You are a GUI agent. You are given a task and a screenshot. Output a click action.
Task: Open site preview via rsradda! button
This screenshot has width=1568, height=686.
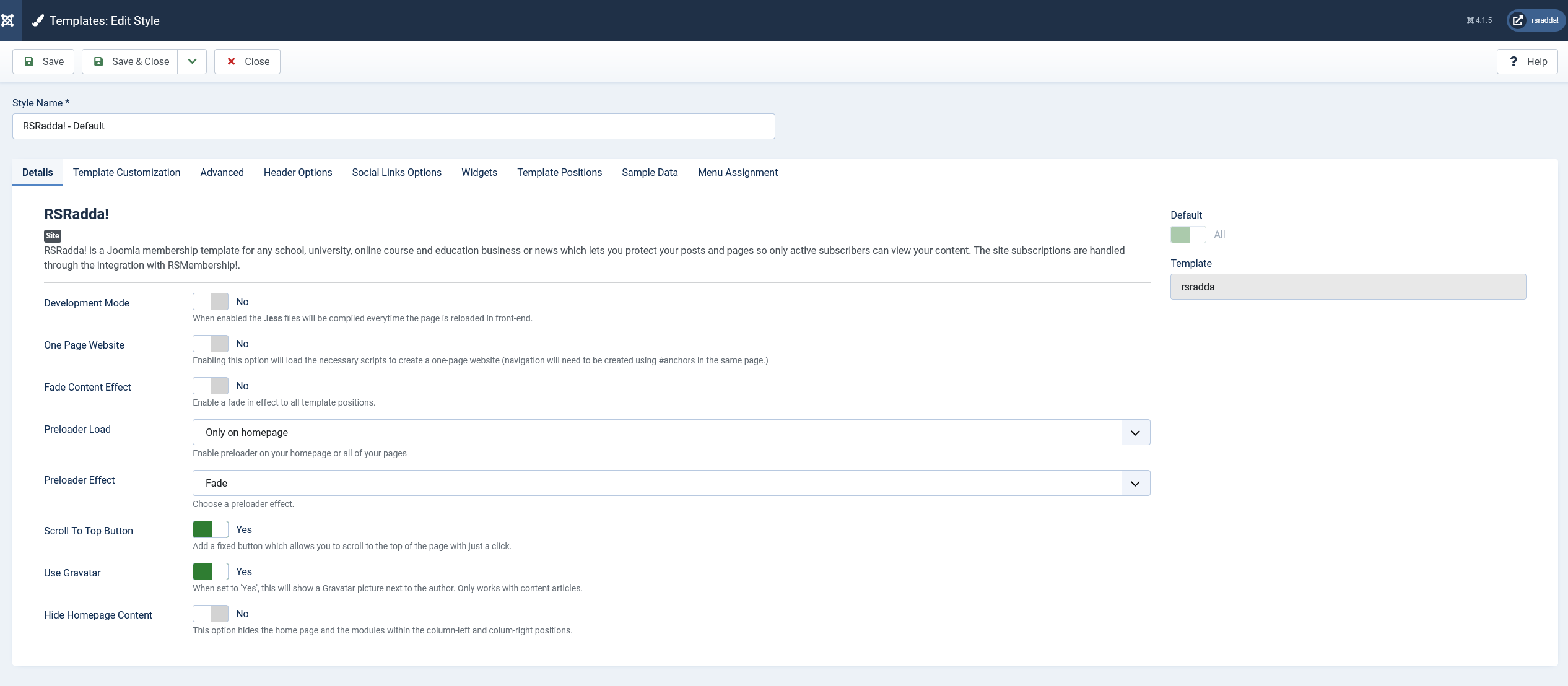1535,20
